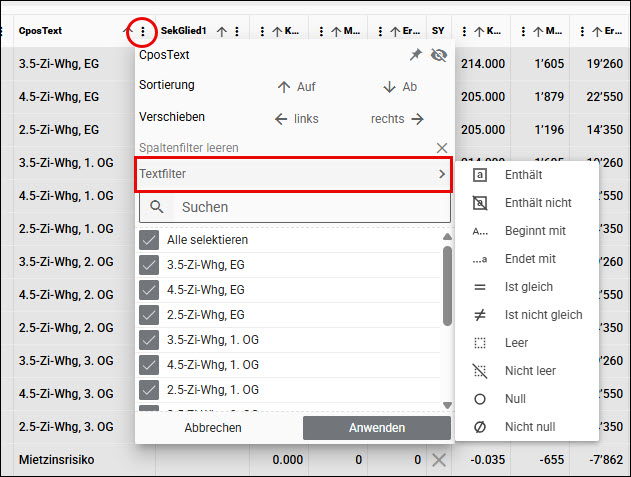Click the Spaltenfilter leeren label

point(189,148)
